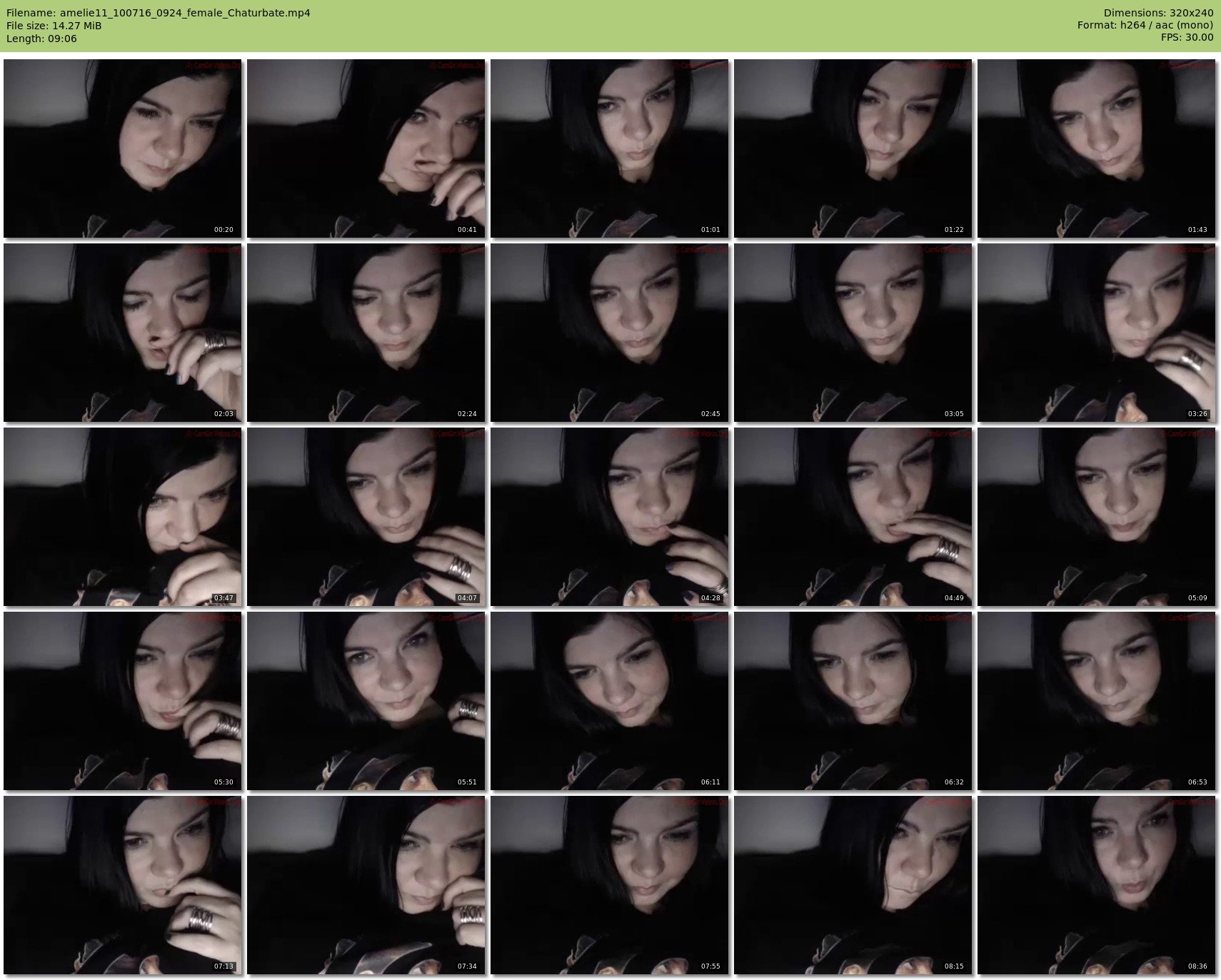Click the final thumbnail stamped 08:36
Image resolution: width=1221 pixels, height=980 pixels.
coord(1096,885)
